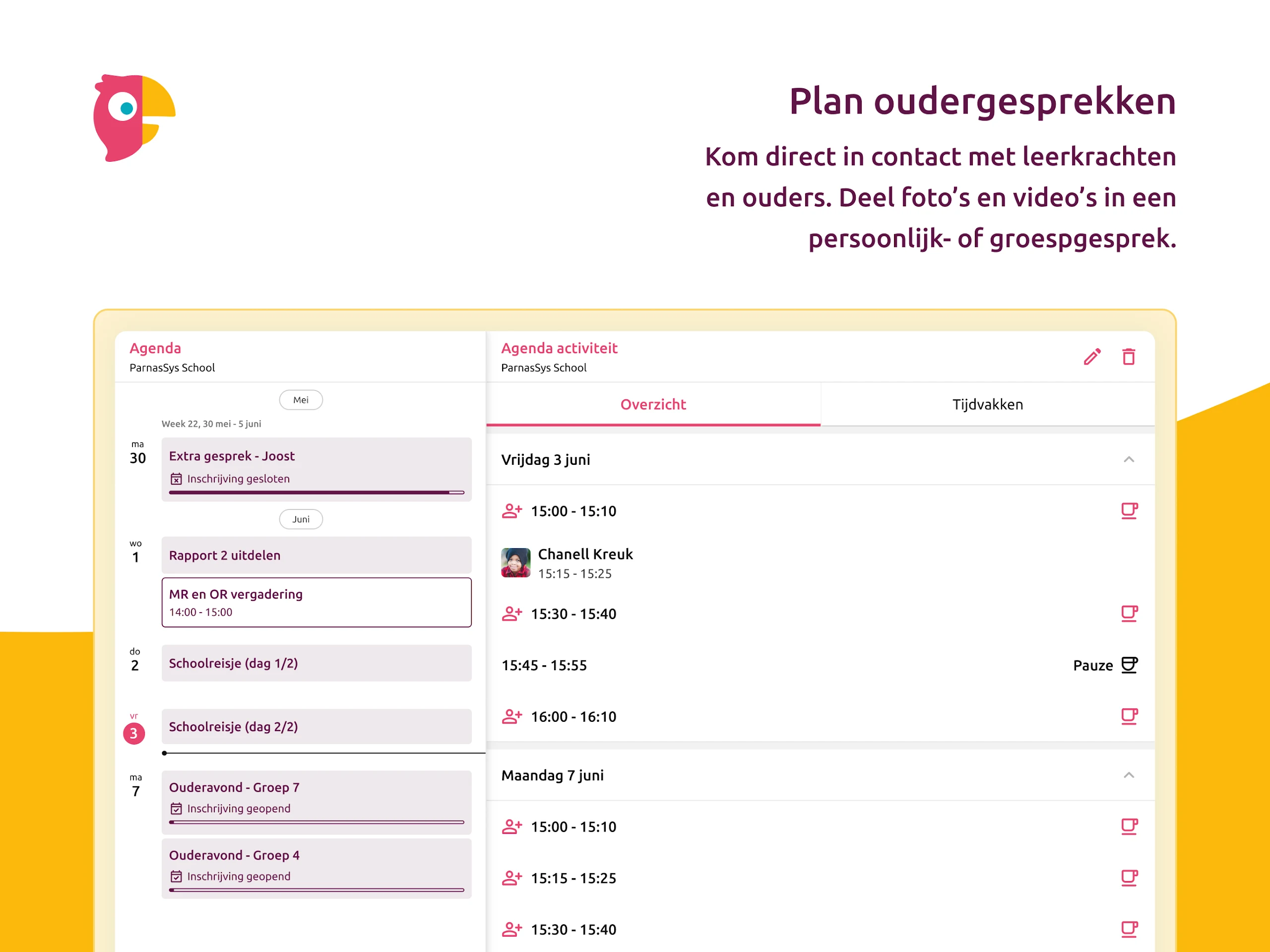Switch to the Tijdvakken tab
This screenshot has height=952, width=1270.
pyautogui.click(x=988, y=404)
